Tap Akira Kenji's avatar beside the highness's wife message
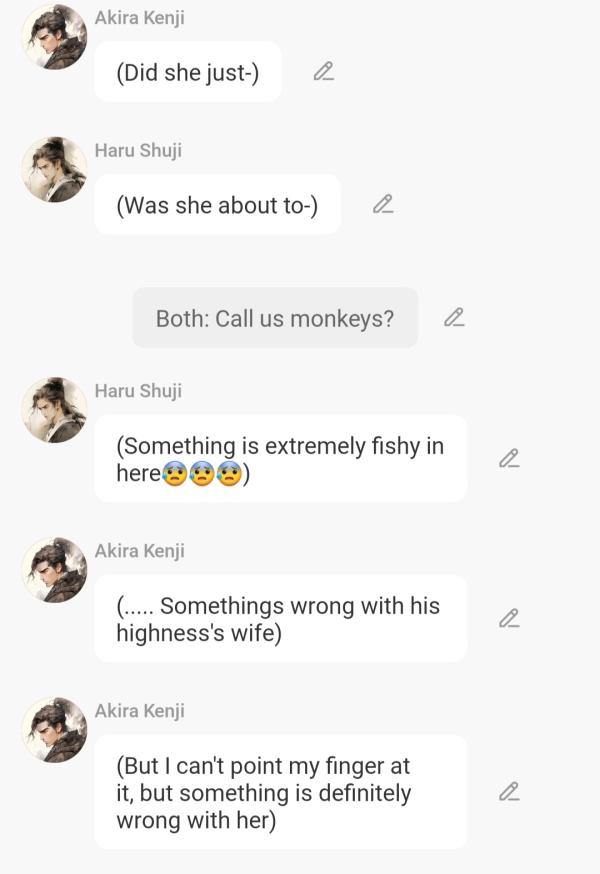 click(x=55, y=570)
